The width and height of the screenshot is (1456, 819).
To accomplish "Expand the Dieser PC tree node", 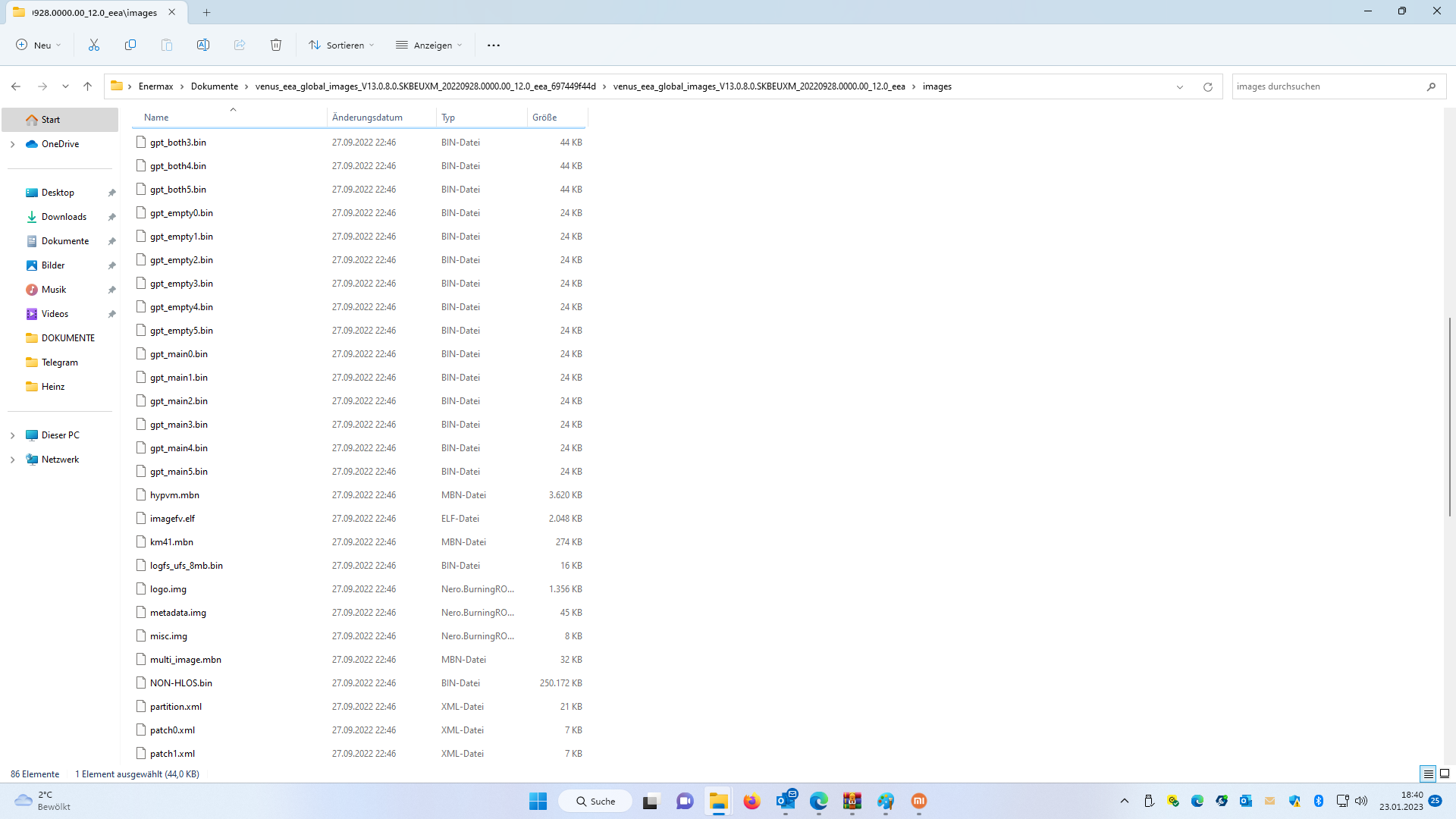I will [12, 435].
